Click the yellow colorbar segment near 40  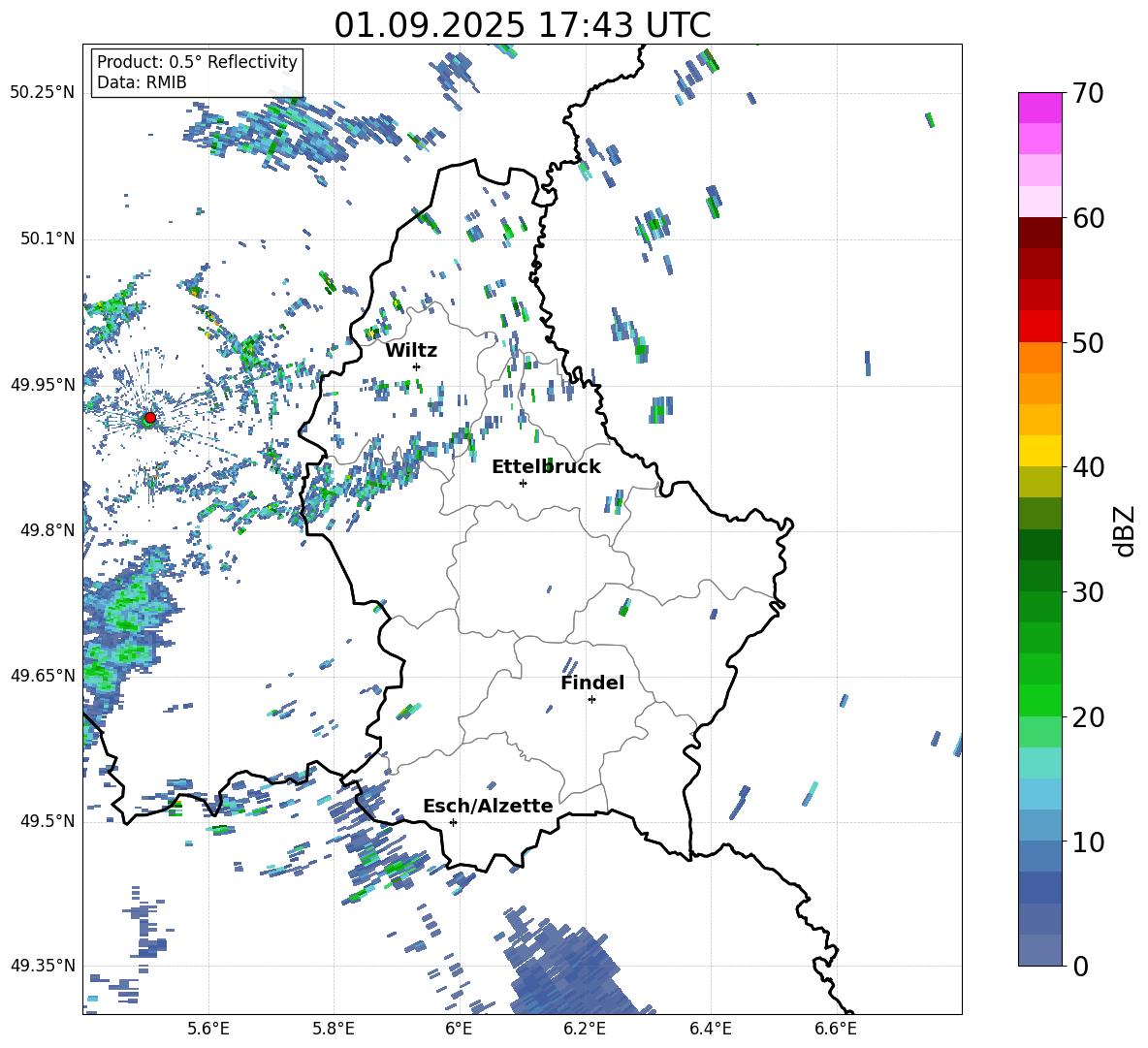click(1040, 451)
